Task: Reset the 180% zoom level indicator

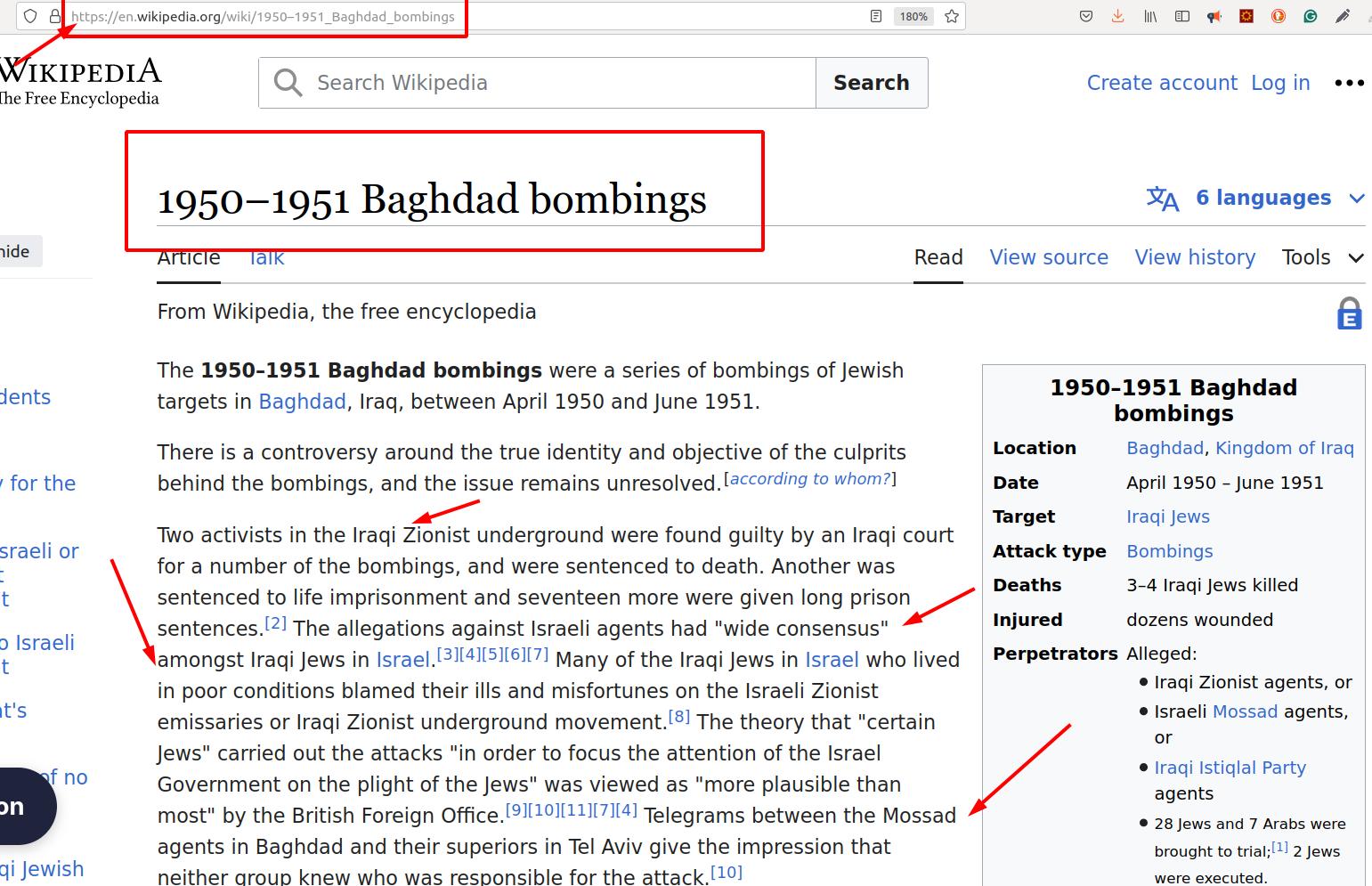Action: coord(913,16)
